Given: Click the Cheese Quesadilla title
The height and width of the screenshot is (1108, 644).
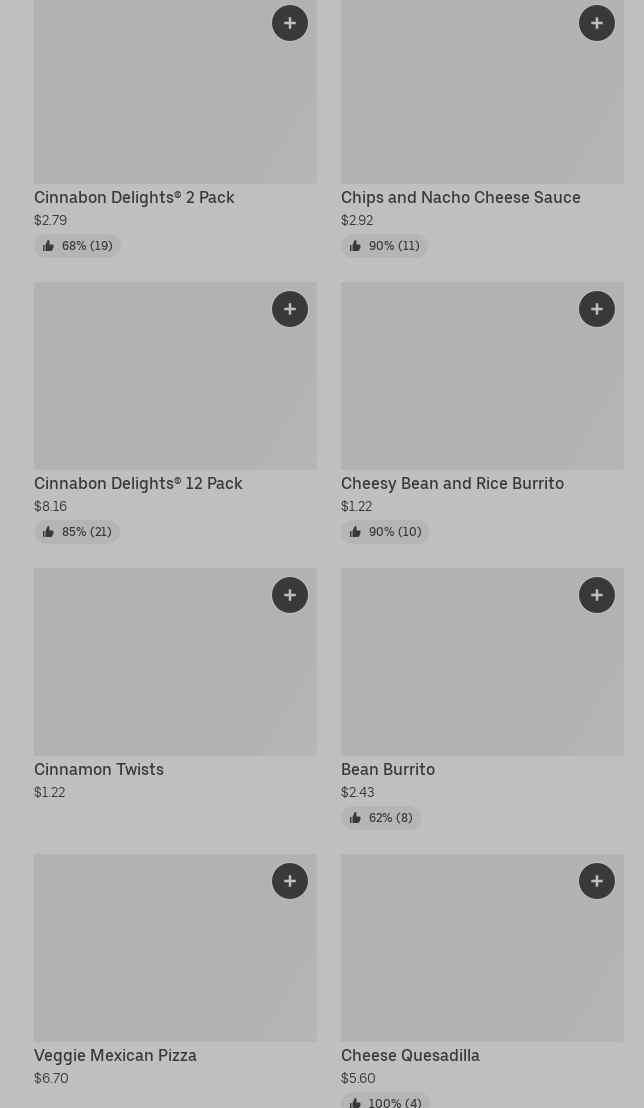Looking at the screenshot, I should [410, 1055].
